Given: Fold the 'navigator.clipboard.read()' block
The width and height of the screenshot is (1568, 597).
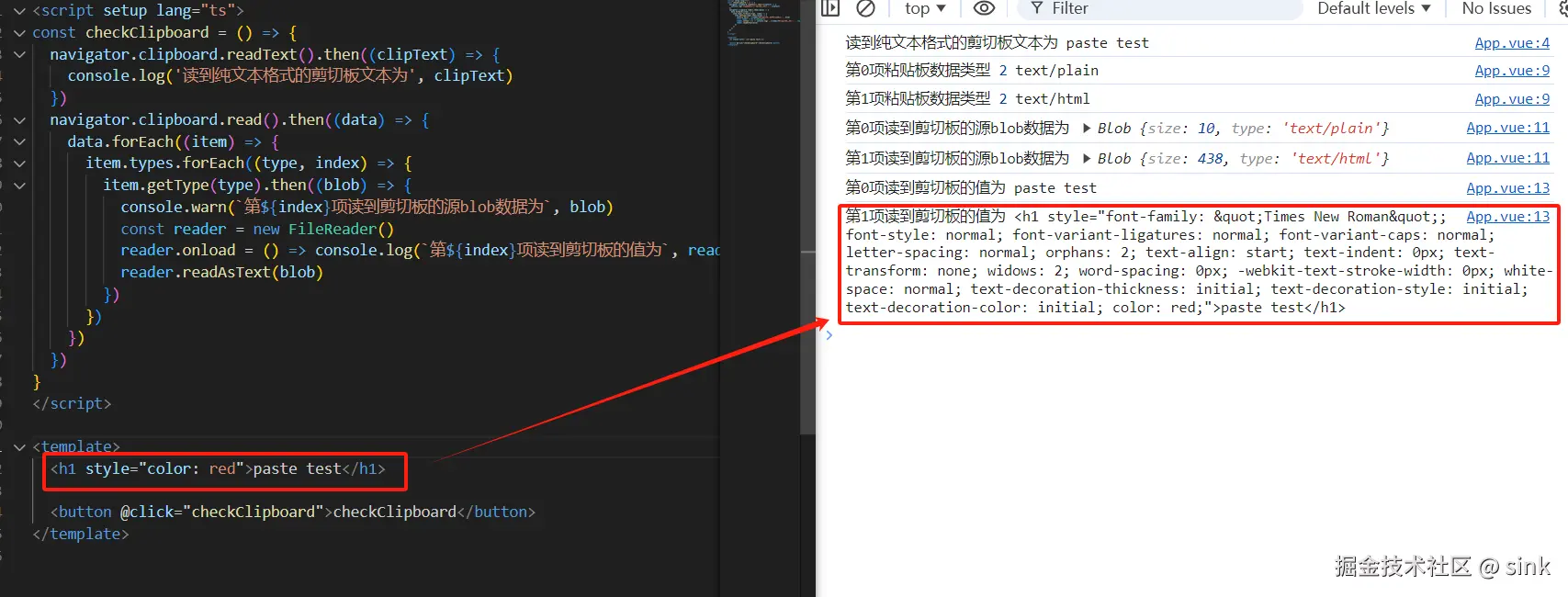Looking at the screenshot, I should pyautogui.click(x=19, y=120).
